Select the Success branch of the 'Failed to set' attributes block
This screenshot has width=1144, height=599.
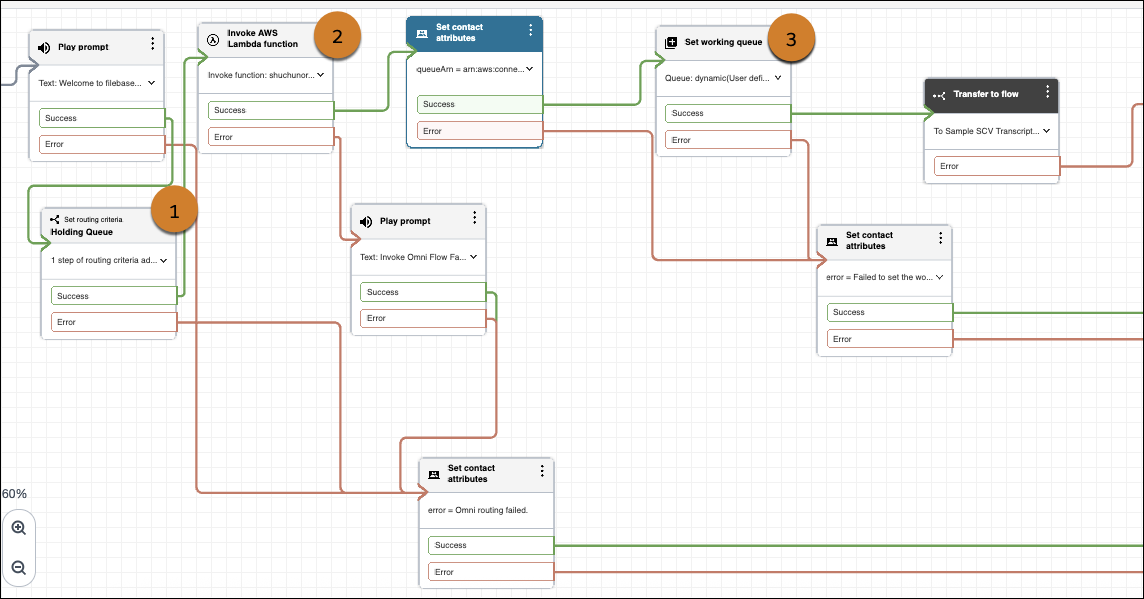pos(890,312)
